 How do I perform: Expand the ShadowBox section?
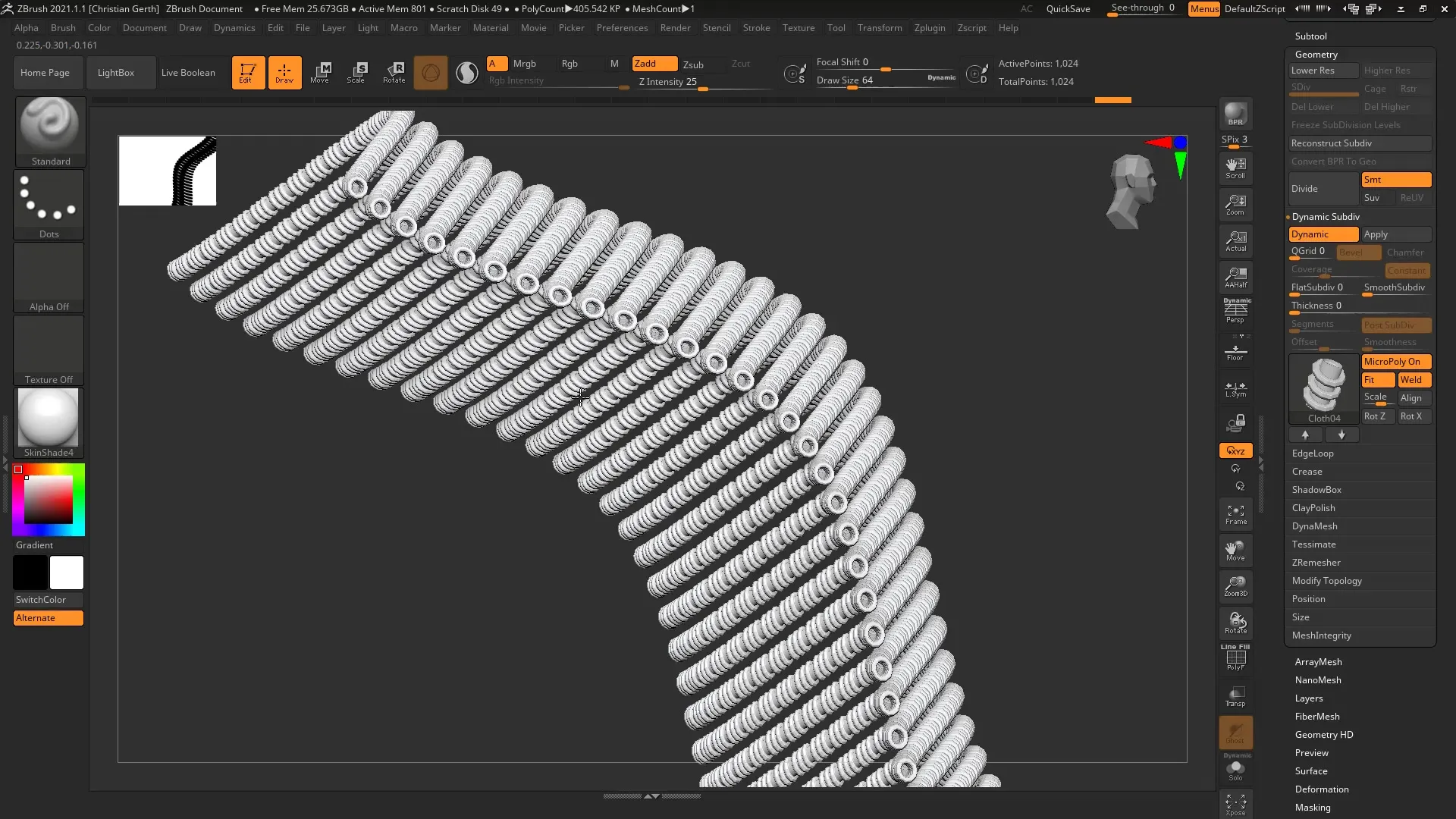pos(1316,490)
